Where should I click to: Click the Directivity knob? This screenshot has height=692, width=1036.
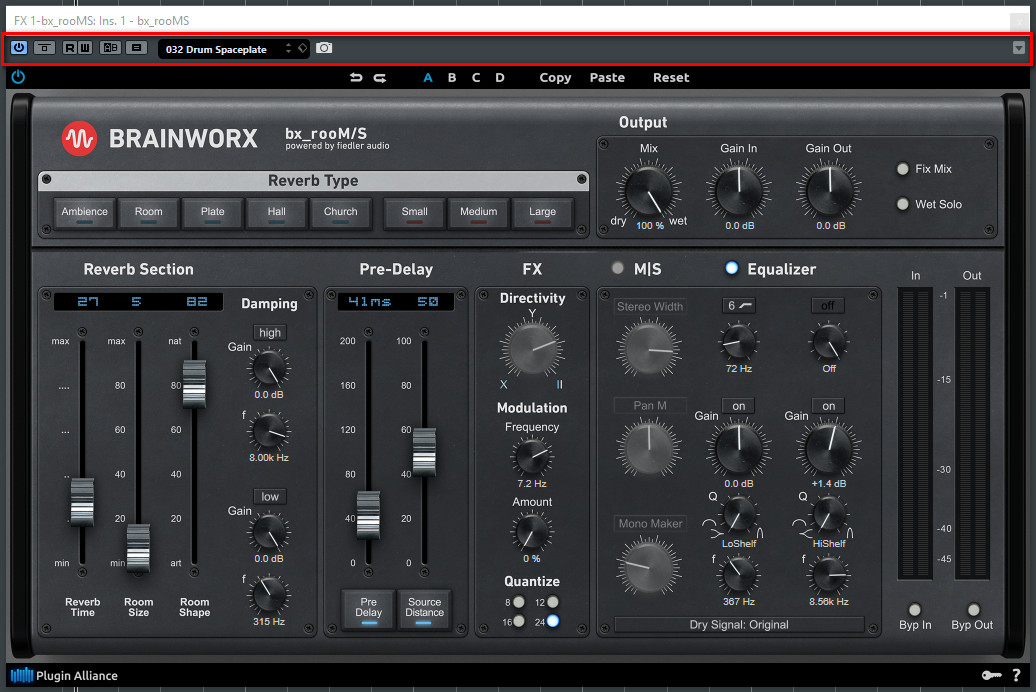click(532, 348)
